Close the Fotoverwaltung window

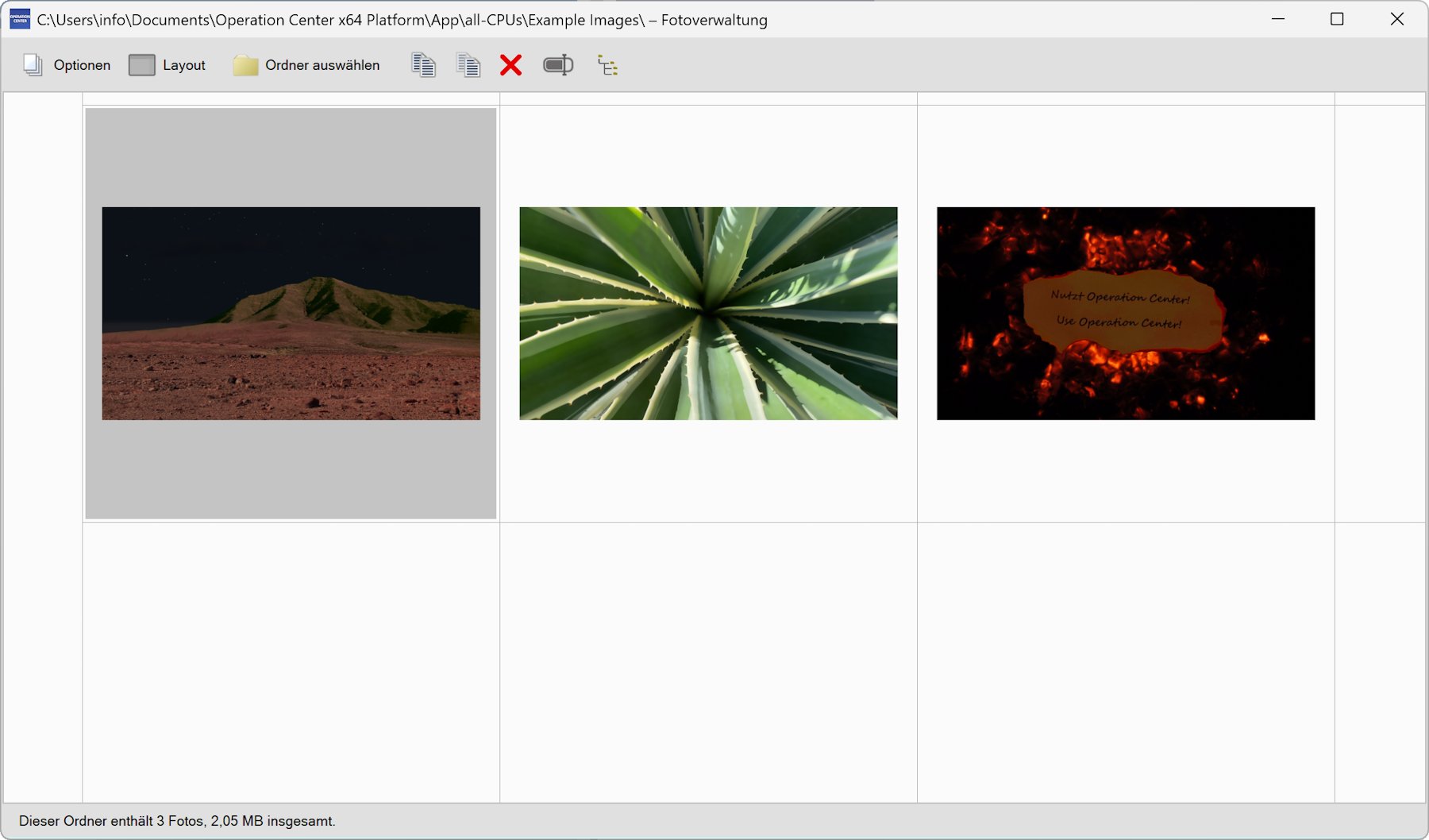1397,19
